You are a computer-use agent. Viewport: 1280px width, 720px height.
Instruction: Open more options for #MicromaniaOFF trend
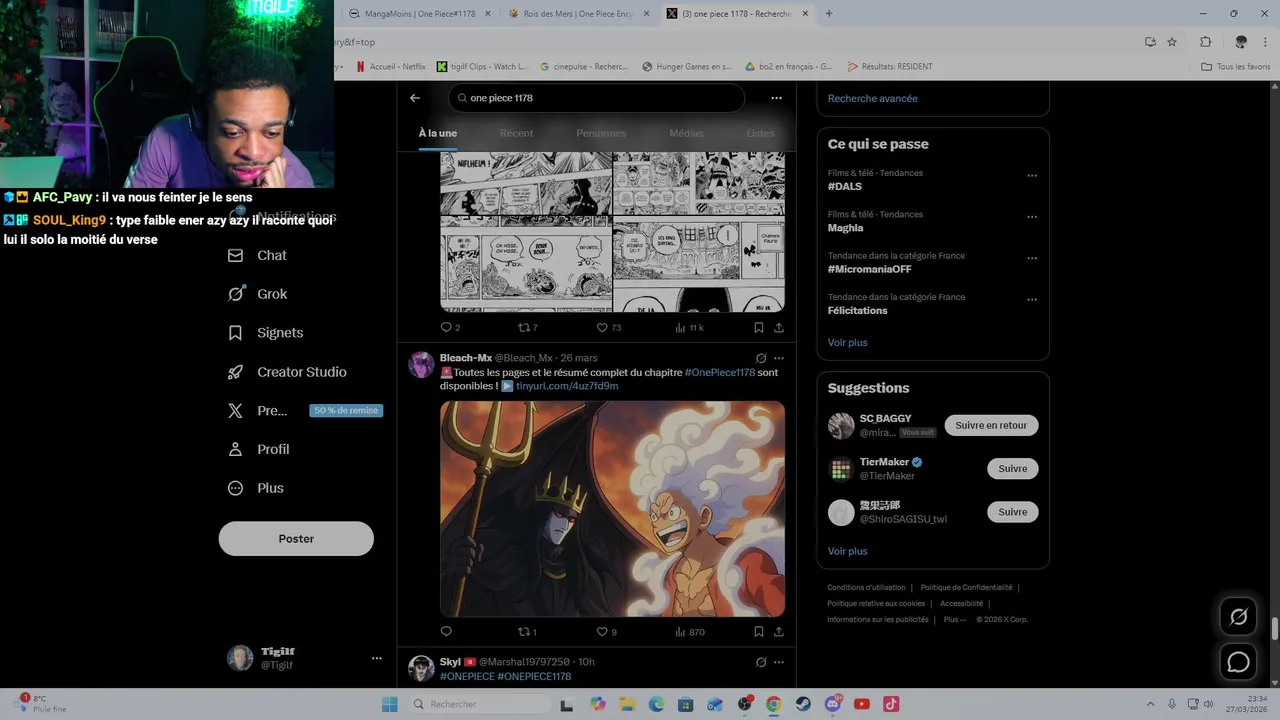(1032, 258)
